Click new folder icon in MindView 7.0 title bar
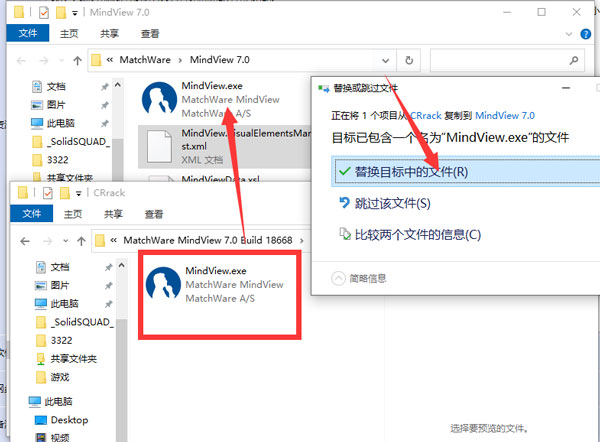600x442 pixels. click(61, 13)
